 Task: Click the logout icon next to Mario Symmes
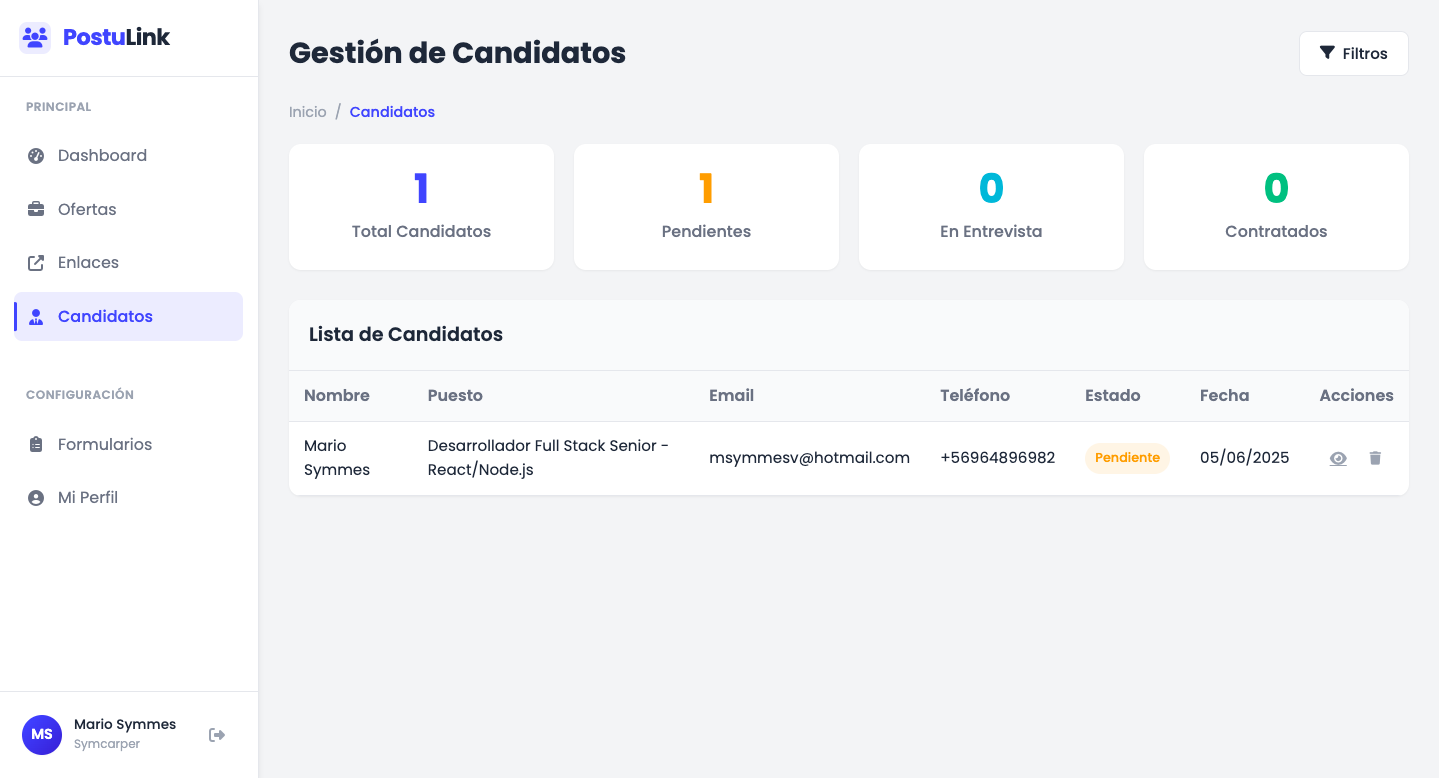(217, 734)
